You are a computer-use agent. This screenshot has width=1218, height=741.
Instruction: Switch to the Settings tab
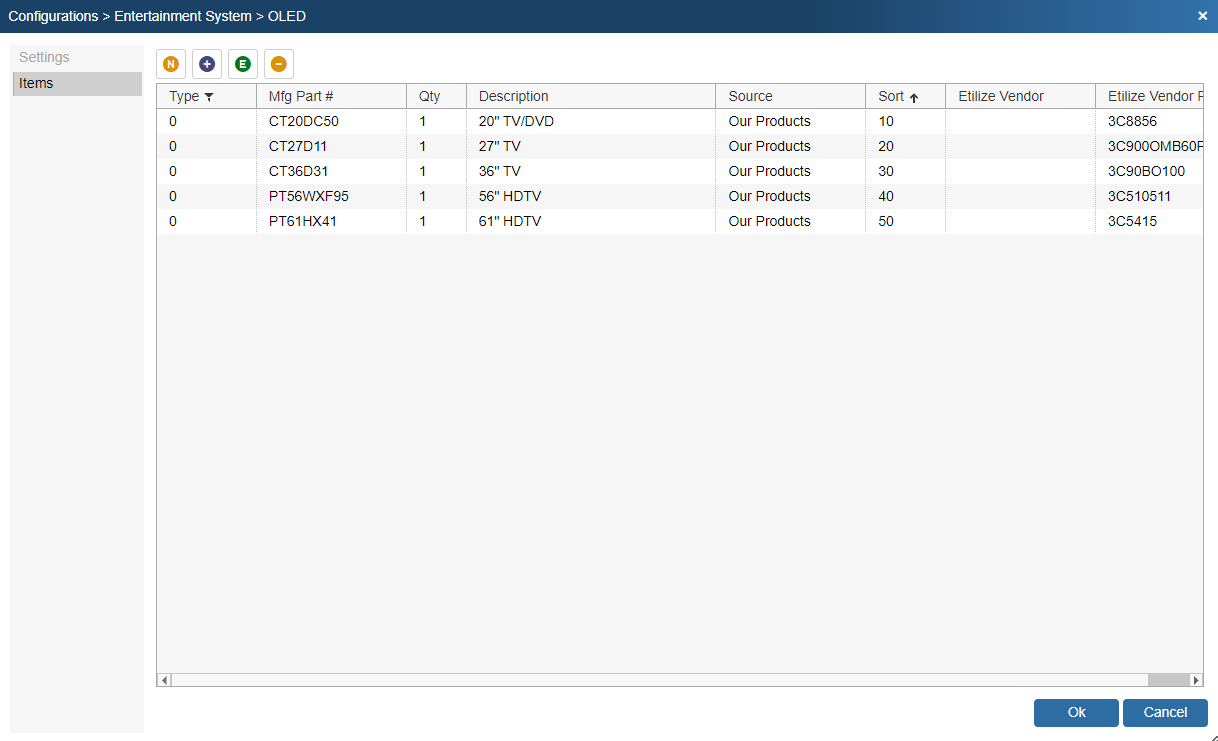(x=44, y=58)
